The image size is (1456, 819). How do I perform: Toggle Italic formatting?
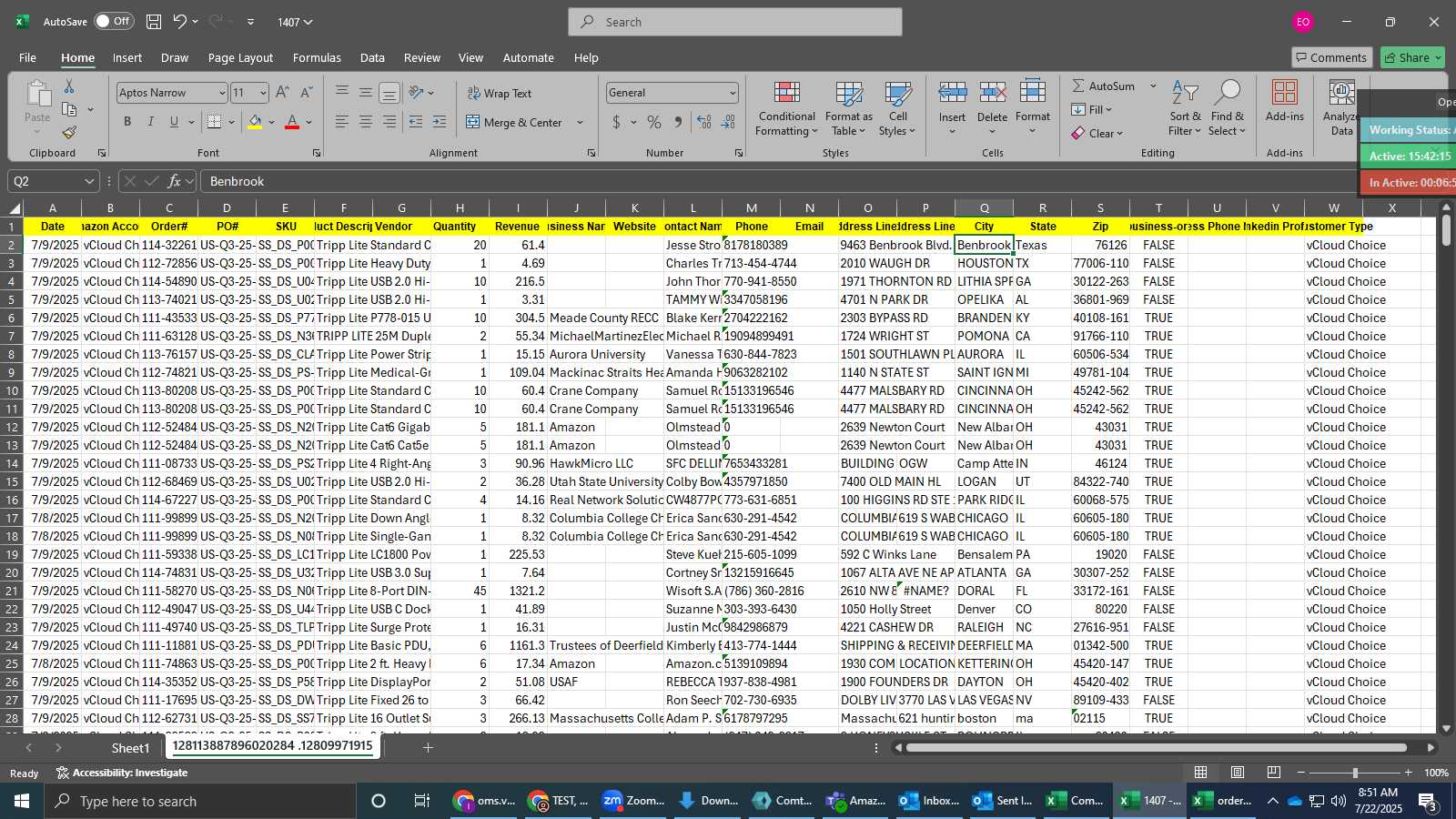click(x=150, y=122)
